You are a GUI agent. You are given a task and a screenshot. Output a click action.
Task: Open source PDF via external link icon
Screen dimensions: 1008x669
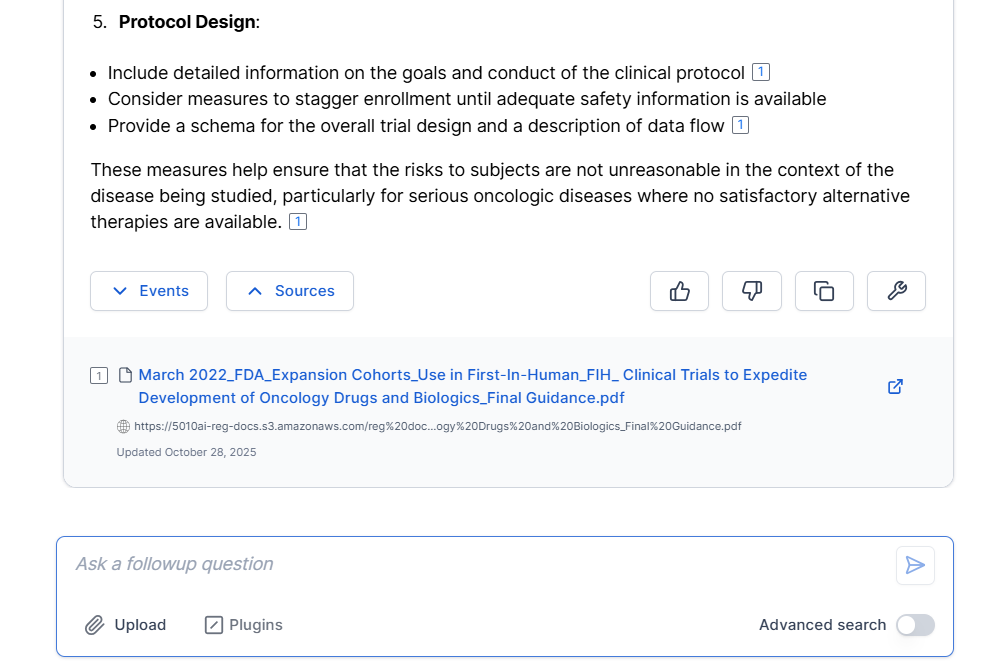pyautogui.click(x=896, y=386)
